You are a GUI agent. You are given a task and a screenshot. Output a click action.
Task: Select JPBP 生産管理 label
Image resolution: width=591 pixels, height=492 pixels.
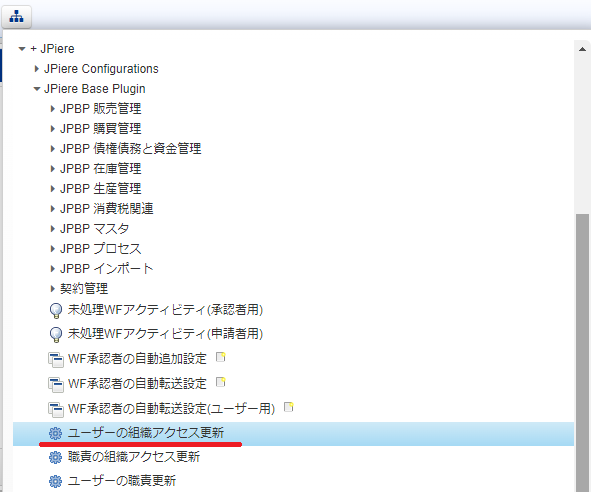click(x=101, y=189)
